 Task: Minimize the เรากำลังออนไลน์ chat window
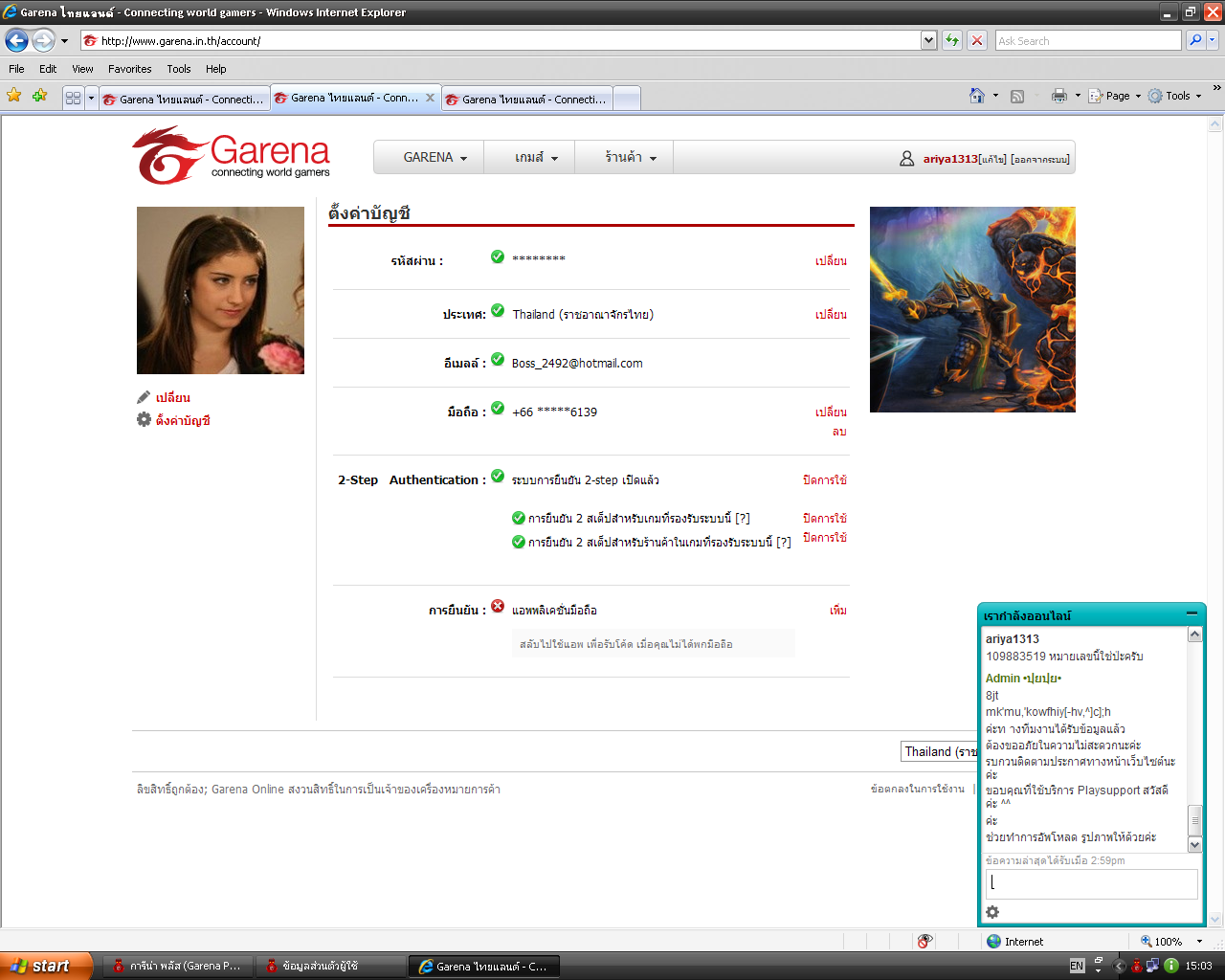click(x=1192, y=613)
